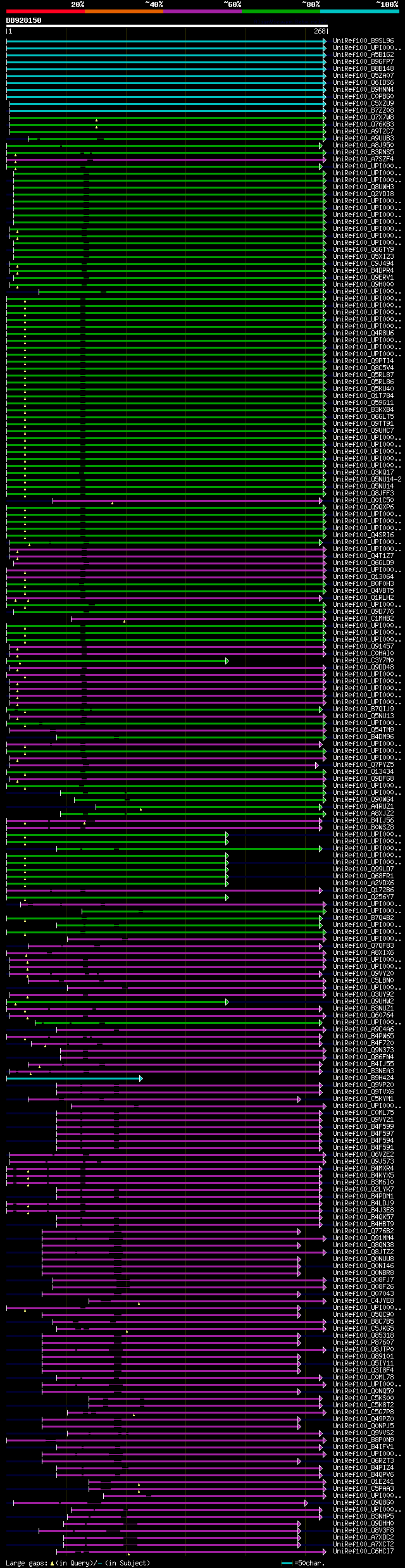Select the UniRef100_A4RUZ1 label
The width and height of the screenshot is (405, 1568).
tap(363, 807)
